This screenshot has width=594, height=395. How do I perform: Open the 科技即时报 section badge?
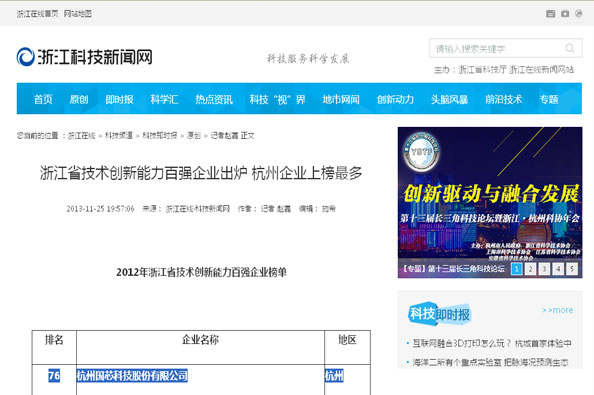click(439, 314)
